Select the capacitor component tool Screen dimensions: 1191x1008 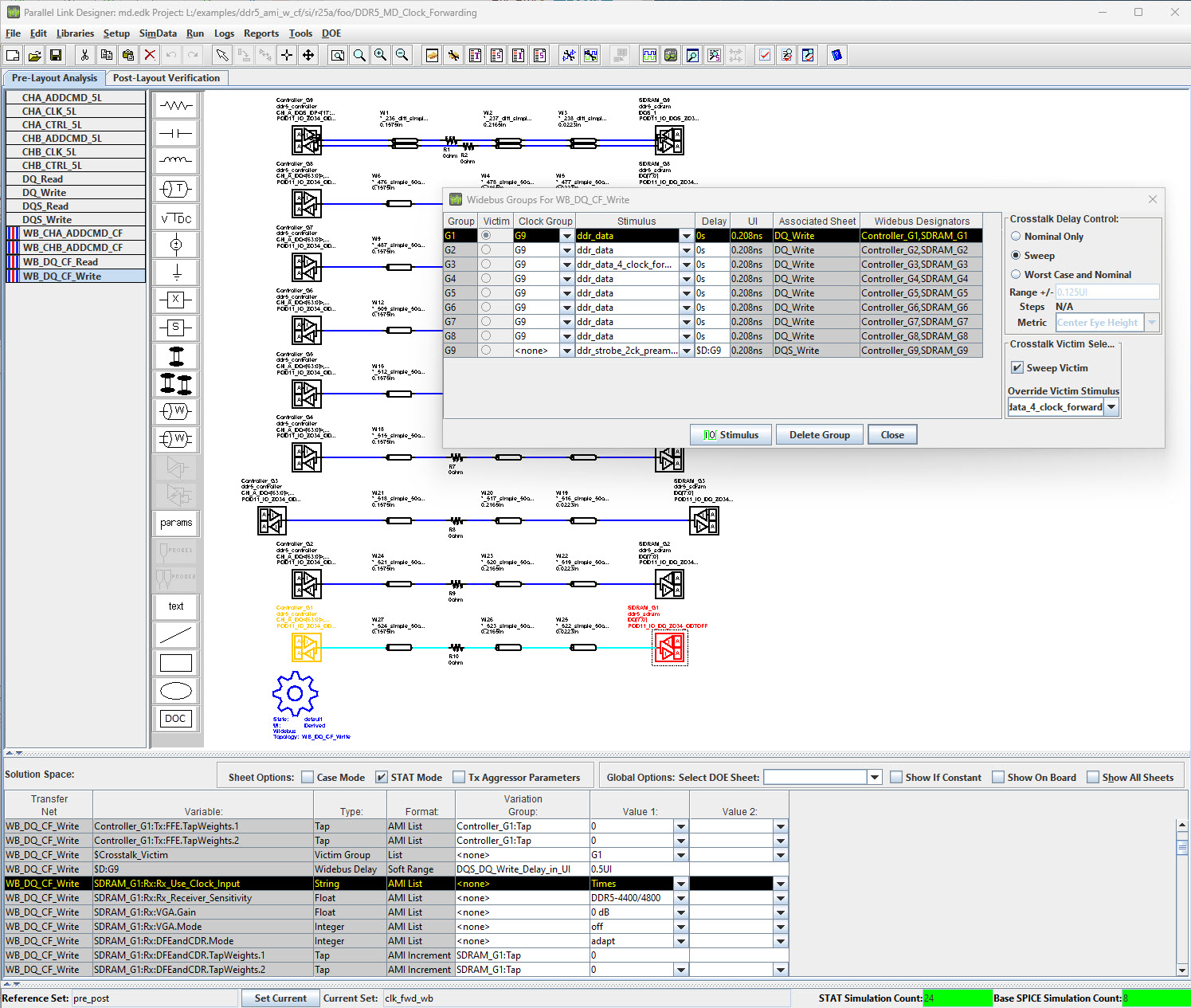click(x=176, y=133)
